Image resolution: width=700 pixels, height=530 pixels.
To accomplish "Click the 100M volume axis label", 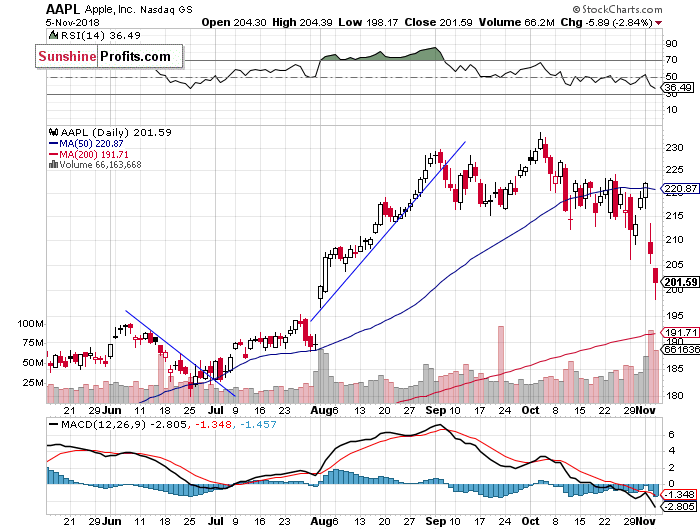I will coord(30,324).
